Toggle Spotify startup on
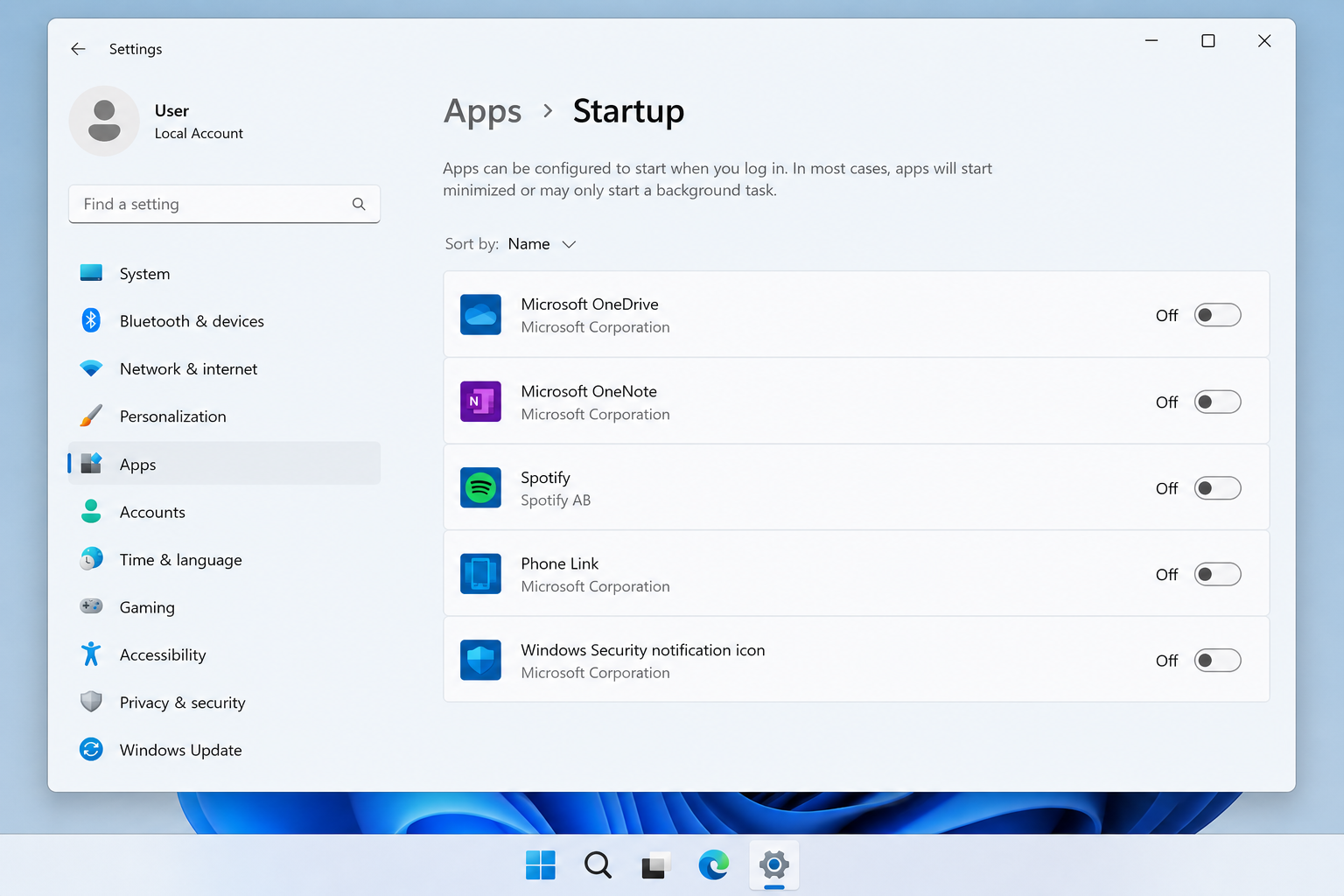Viewport: 1344px width, 896px height. click(x=1217, y=488)
